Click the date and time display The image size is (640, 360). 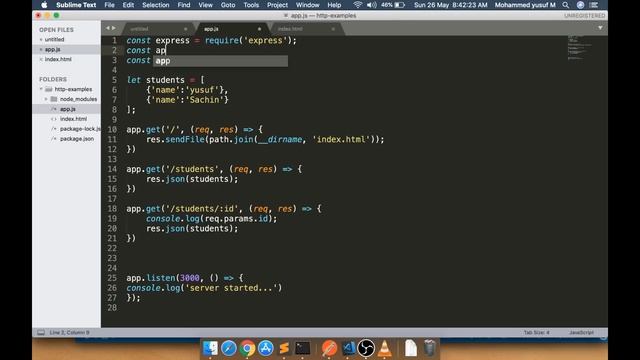click(x=451, y=5)
